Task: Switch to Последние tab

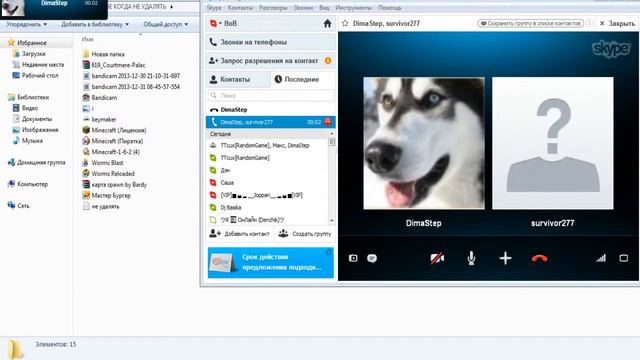Action: (x=302, y=80)
